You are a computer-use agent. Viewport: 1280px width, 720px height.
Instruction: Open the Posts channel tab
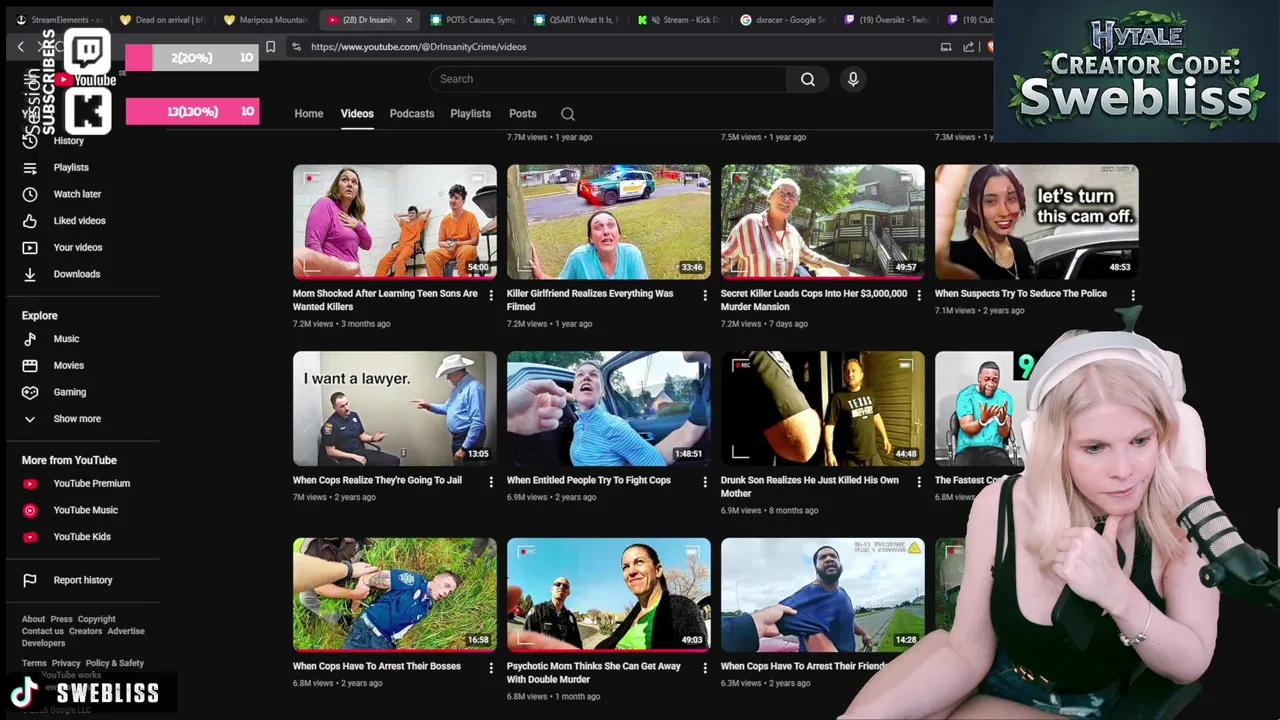point(523,114)
